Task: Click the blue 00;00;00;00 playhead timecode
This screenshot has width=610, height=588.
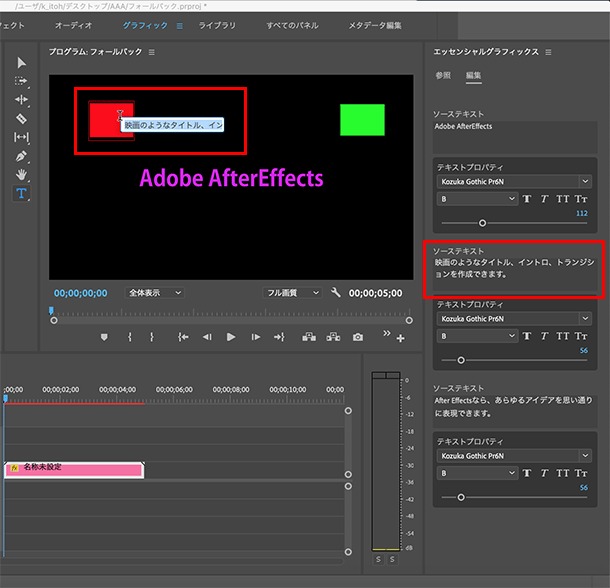Action: coord(81,293)
